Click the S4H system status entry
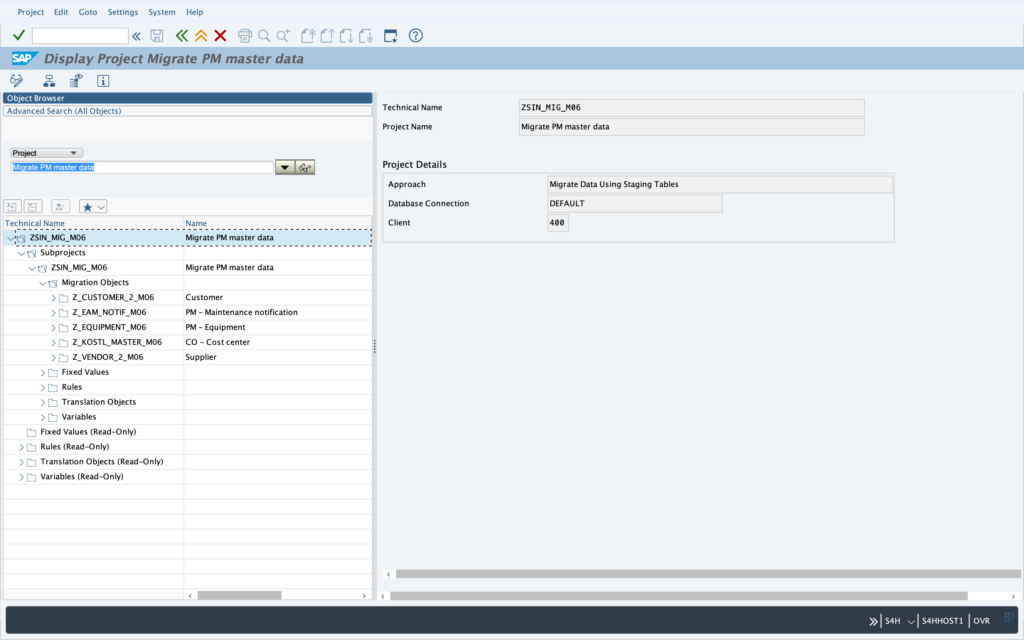This screenshot has height=640, width=1024. click(x=893, y=621)
